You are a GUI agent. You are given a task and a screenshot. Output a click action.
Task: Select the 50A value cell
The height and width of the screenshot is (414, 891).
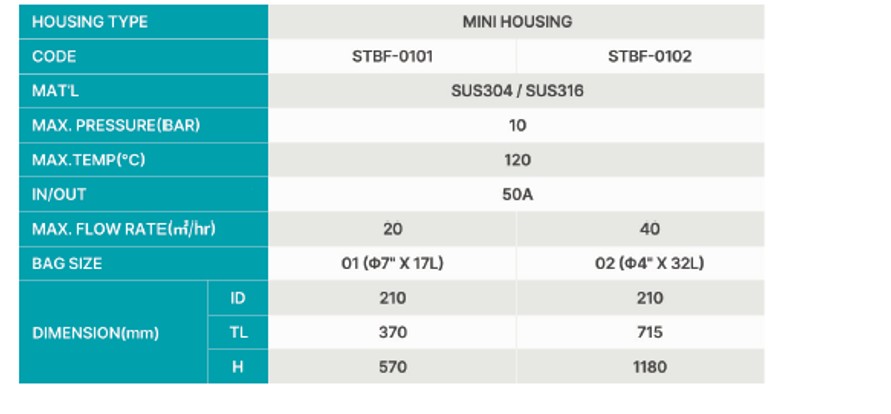[x=517, y=194]
